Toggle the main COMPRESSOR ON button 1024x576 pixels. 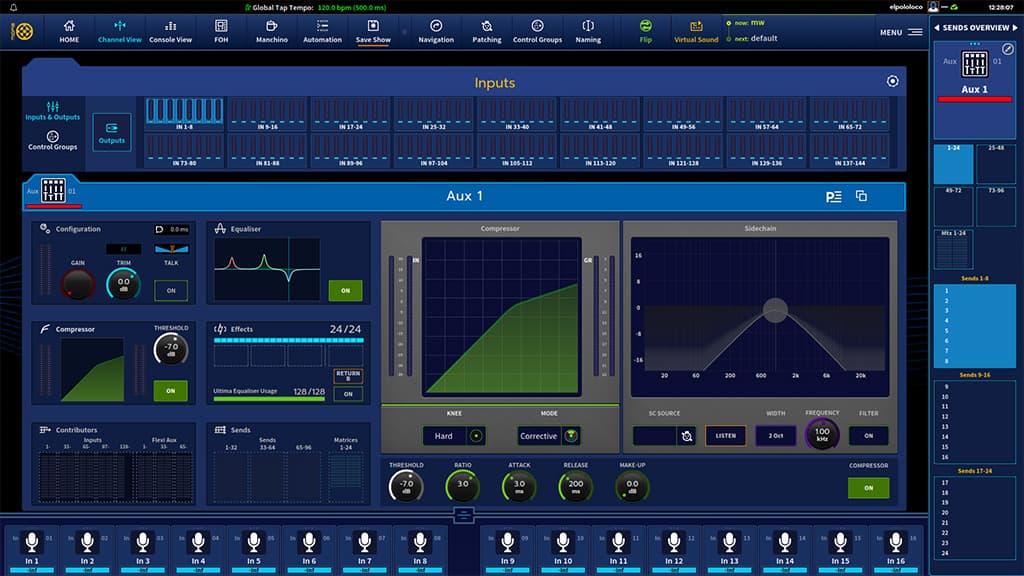click(869, 488)
